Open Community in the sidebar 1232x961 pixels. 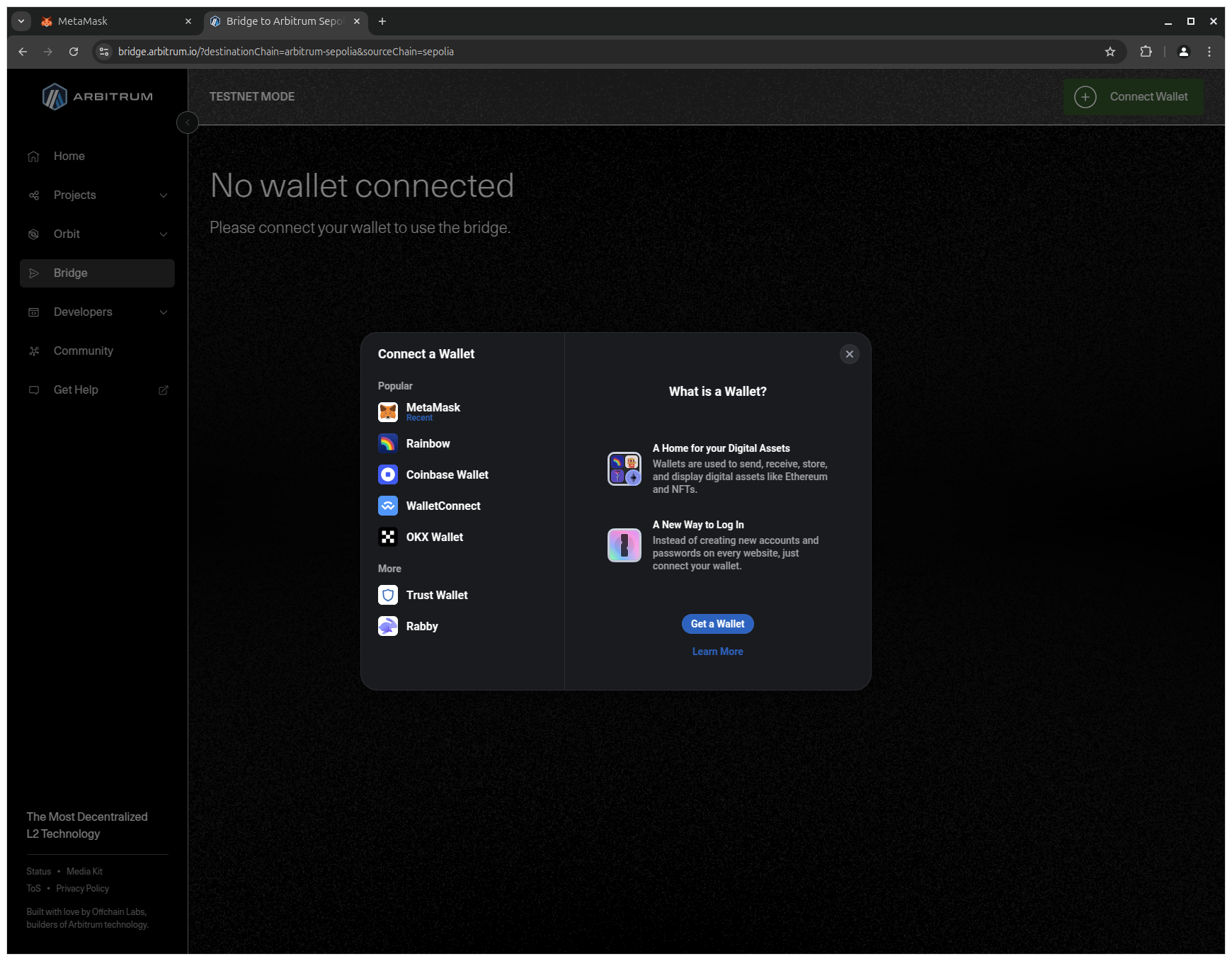[98, 351]
